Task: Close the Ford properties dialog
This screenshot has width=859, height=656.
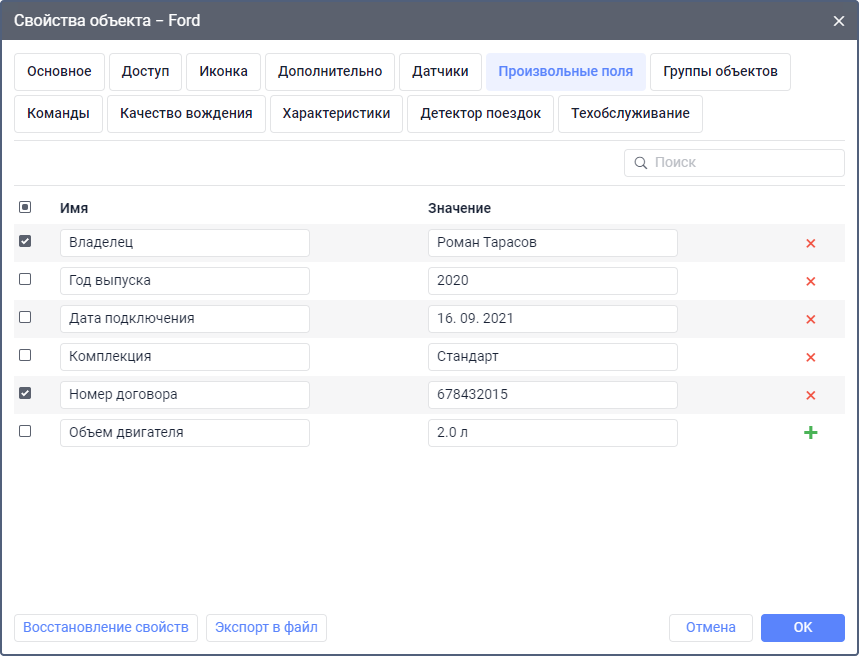Action: (838, 20)
